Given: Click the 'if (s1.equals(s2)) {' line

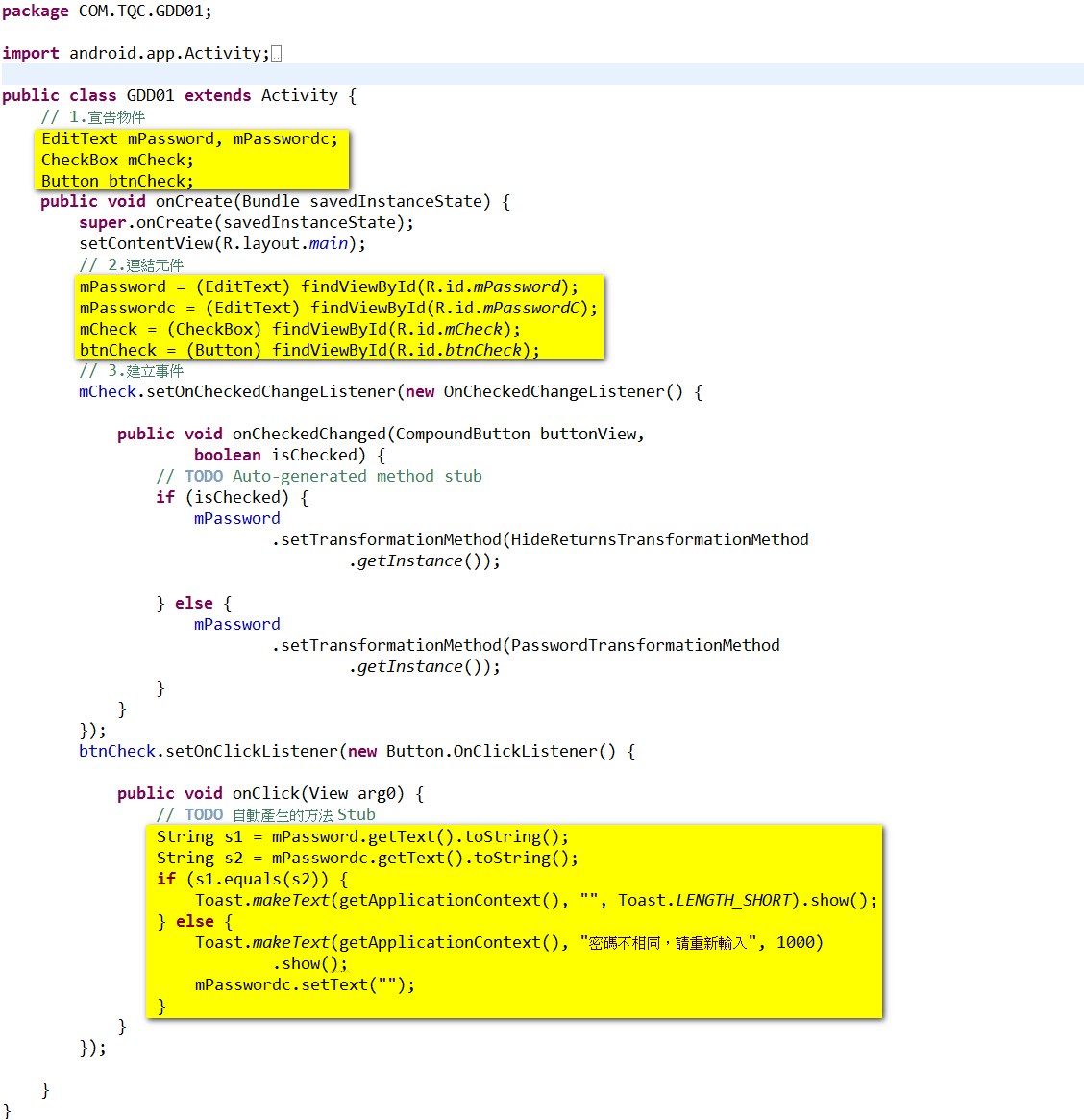Looking at the screenshot, I should [252, 880].
